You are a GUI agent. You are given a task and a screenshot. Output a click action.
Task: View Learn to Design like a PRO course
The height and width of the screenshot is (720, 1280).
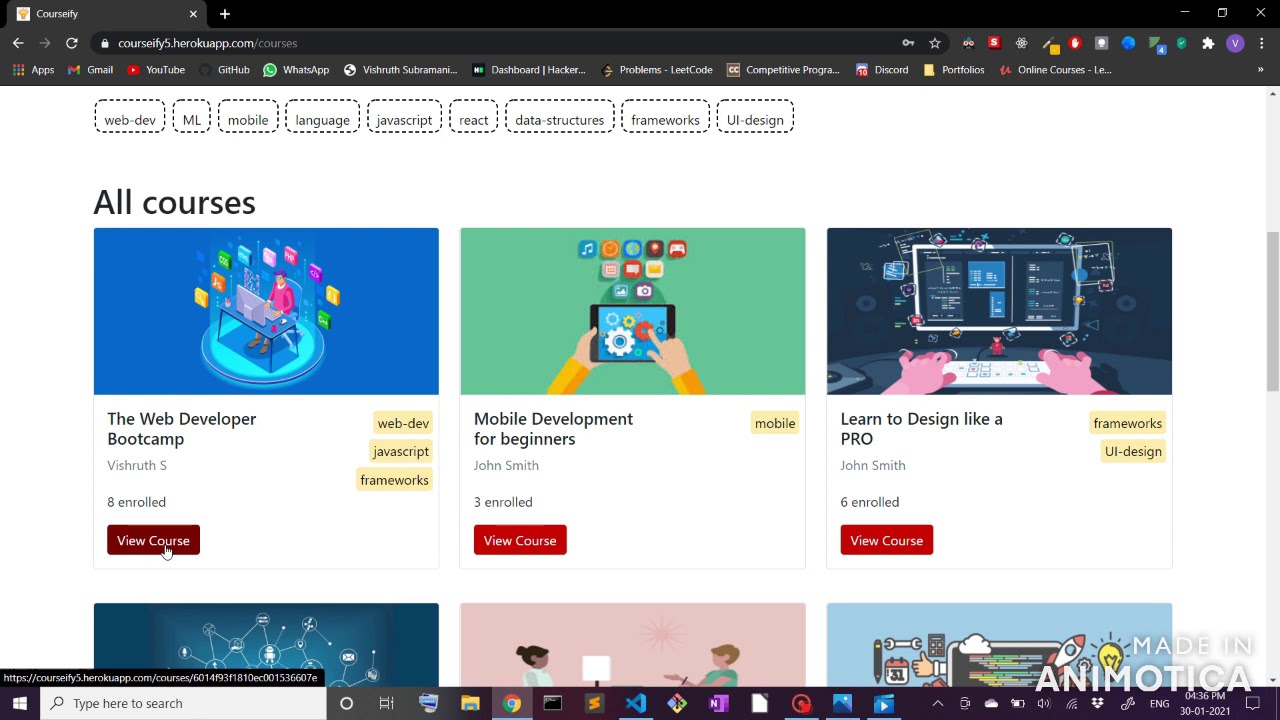886,541
